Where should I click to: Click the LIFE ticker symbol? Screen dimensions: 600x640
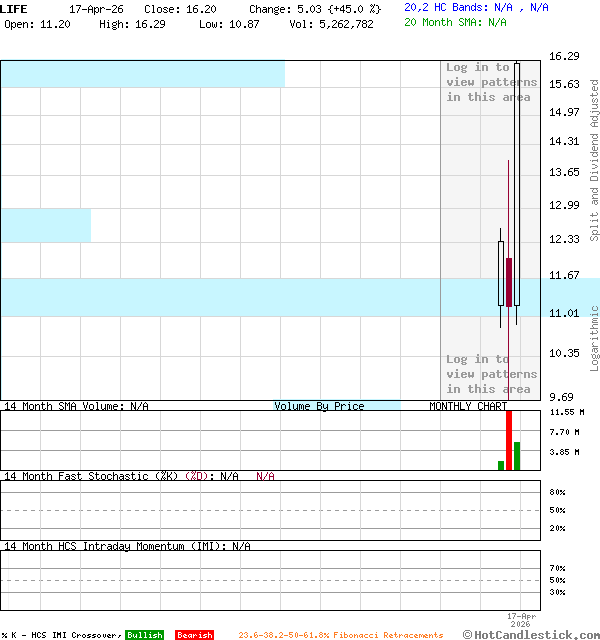pyautogui.click(x=15, y=8)
